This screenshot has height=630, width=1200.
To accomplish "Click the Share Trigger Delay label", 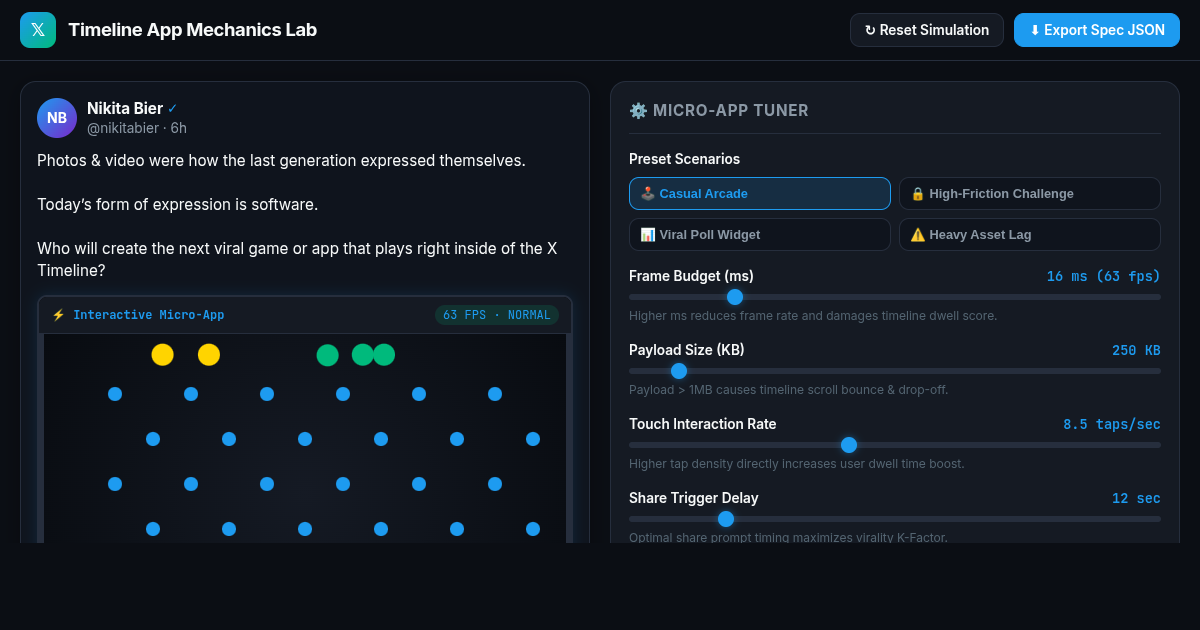I will [x=694, y=498].
